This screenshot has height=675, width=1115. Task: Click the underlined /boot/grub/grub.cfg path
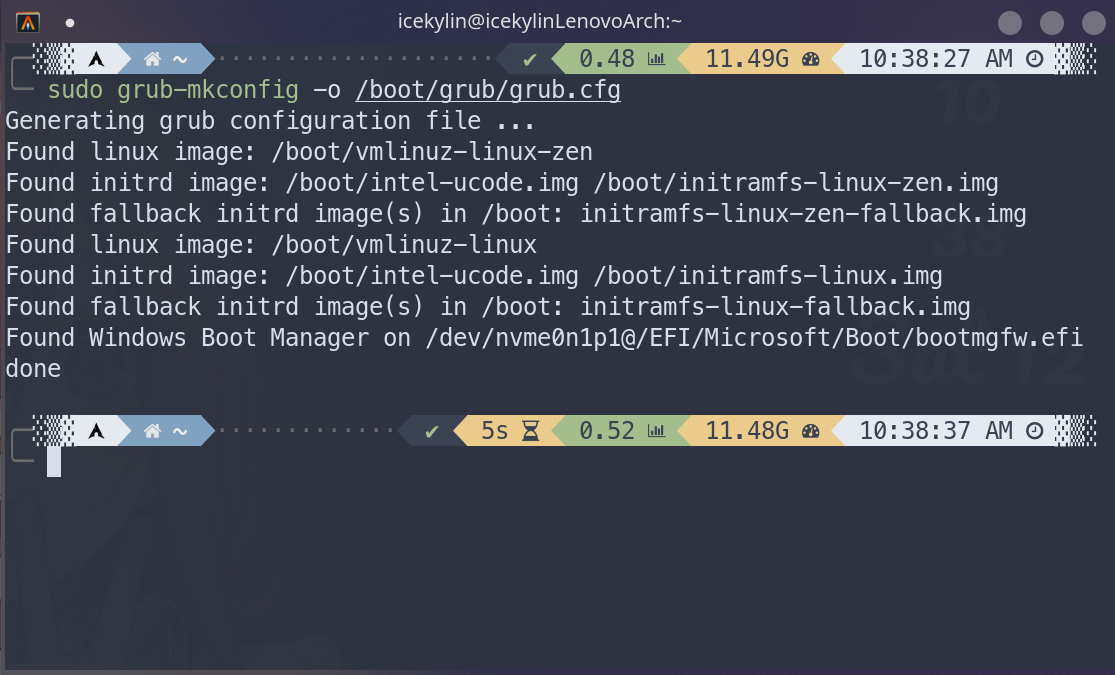pyautogui.click(x=487, y=91)
